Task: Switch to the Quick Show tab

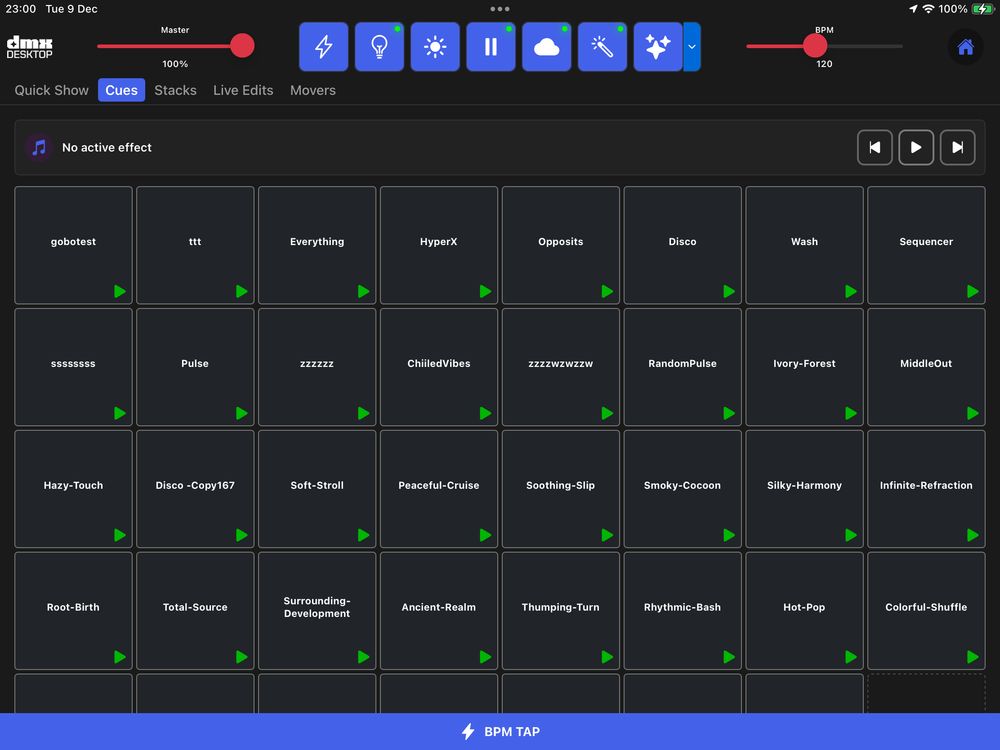Action: [x=52, y=90]
